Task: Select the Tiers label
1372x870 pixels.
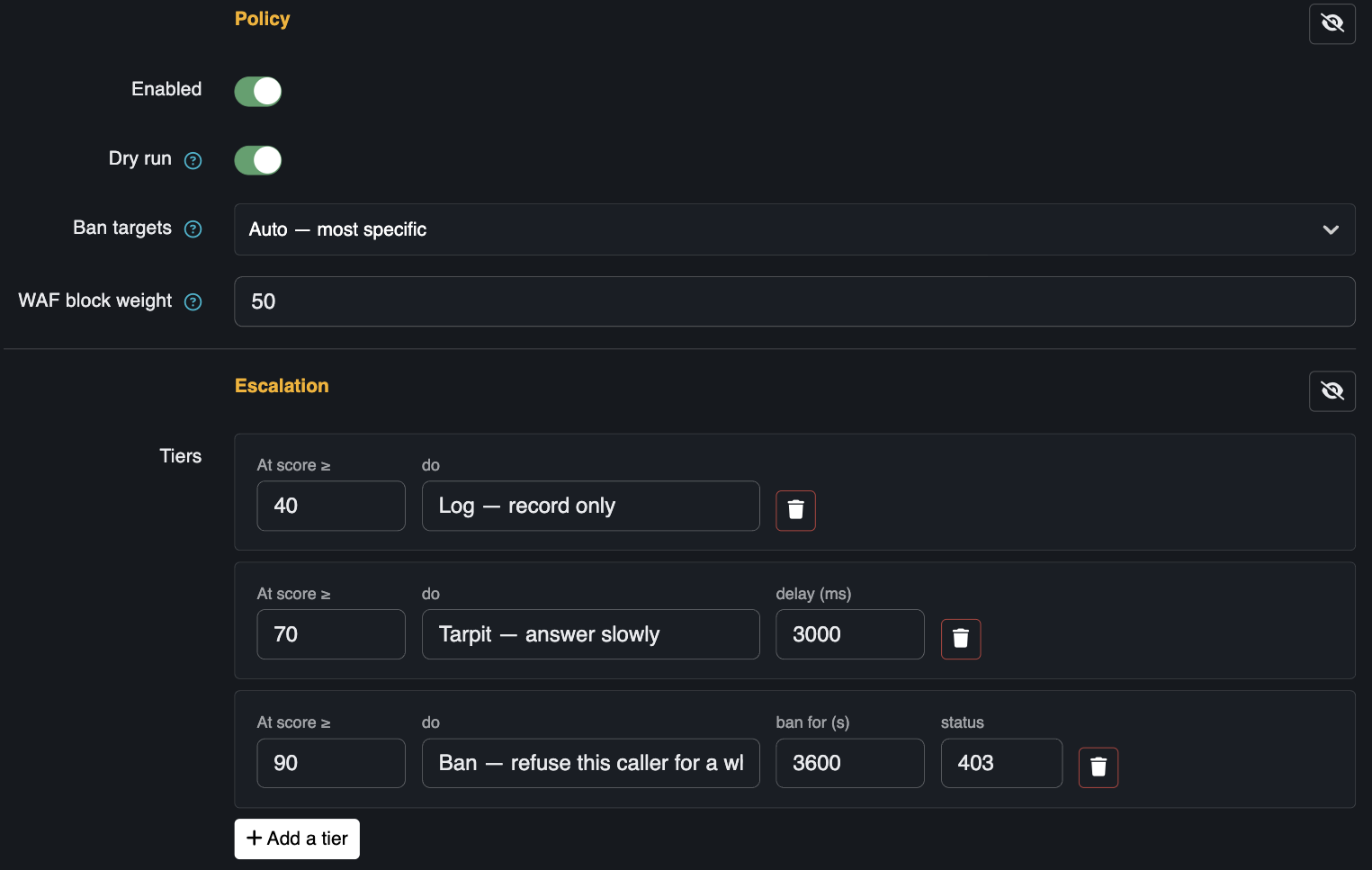Action: (x=181, y=456)
